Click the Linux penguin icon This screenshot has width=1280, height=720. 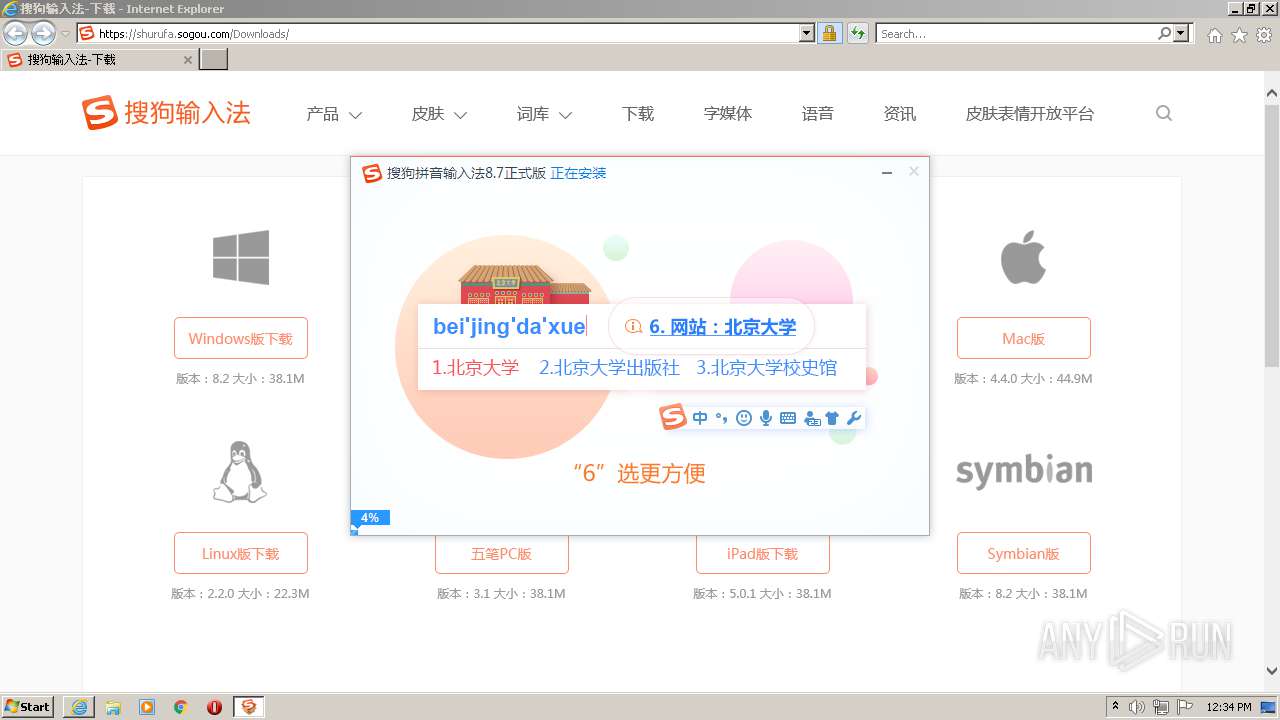[240, 472]
